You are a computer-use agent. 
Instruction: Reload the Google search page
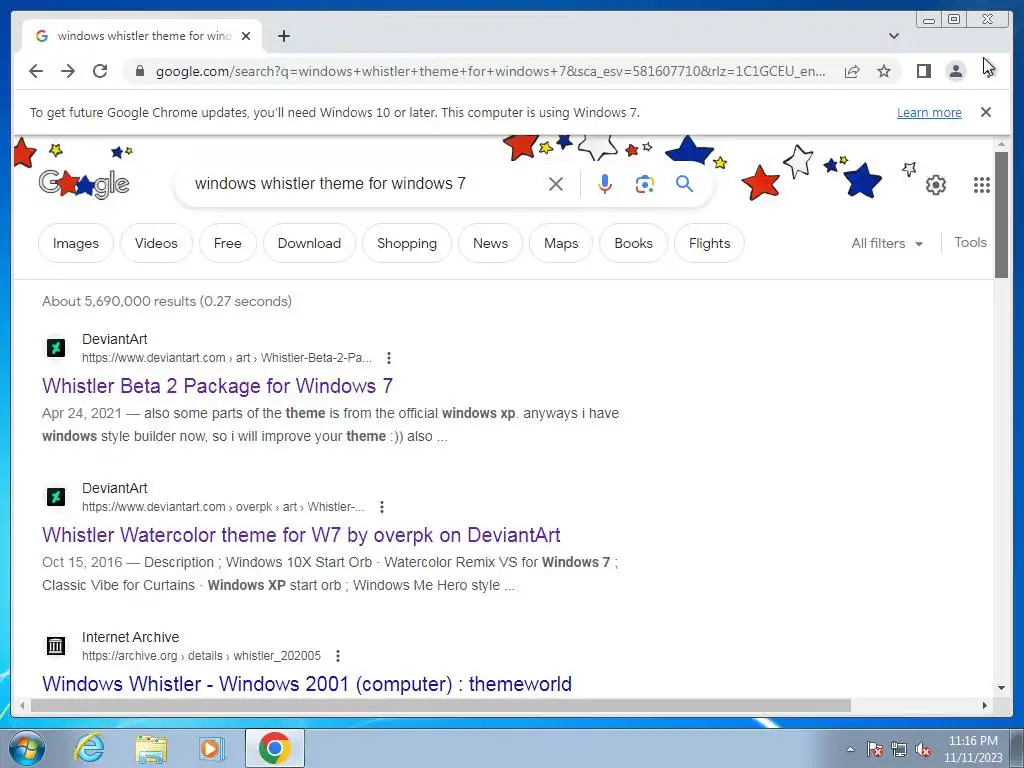(x=100, y=71)
